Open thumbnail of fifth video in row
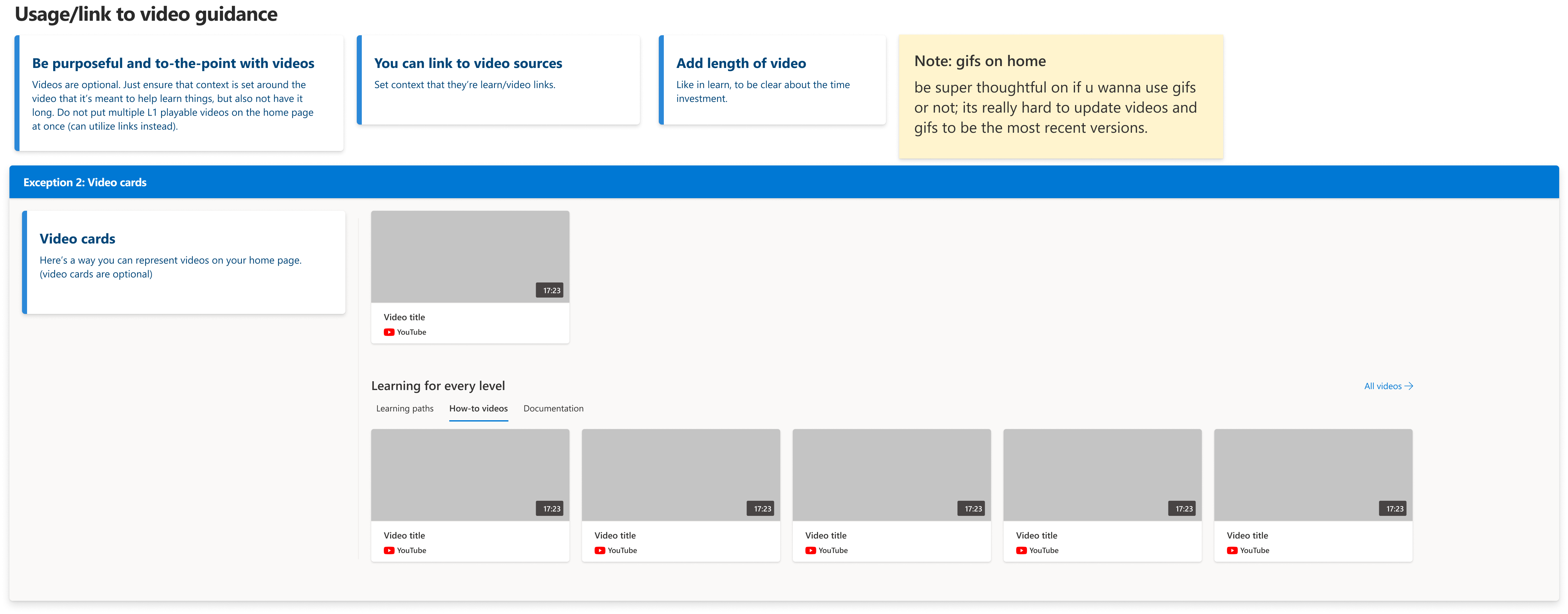Screen dimensions: 1568x614 point(1313,475)
